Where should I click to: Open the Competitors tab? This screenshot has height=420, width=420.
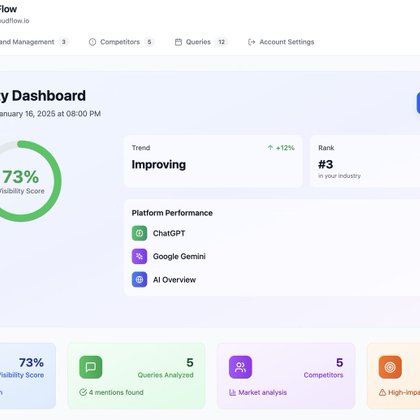tap(121, 42)
